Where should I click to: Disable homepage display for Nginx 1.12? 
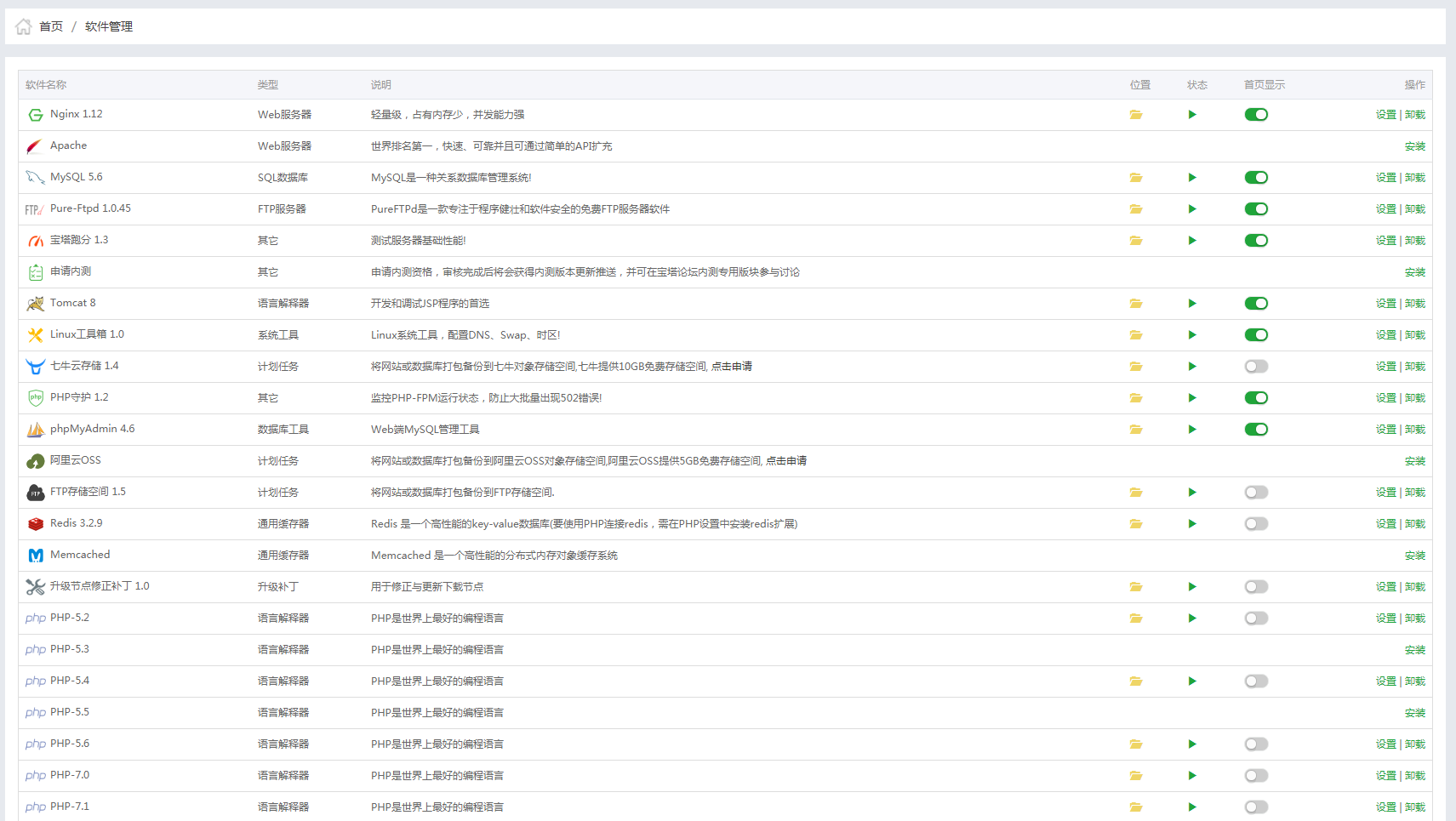1256,115
